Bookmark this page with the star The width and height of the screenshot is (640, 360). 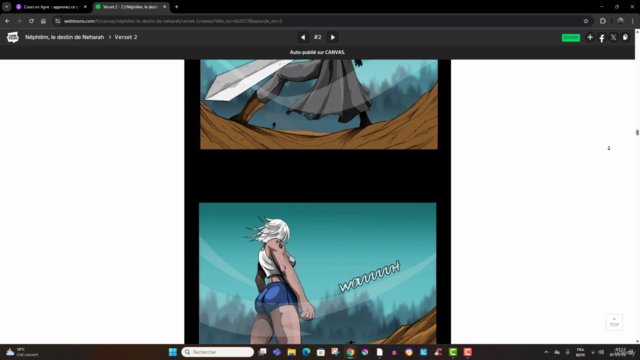coord(586,21)
